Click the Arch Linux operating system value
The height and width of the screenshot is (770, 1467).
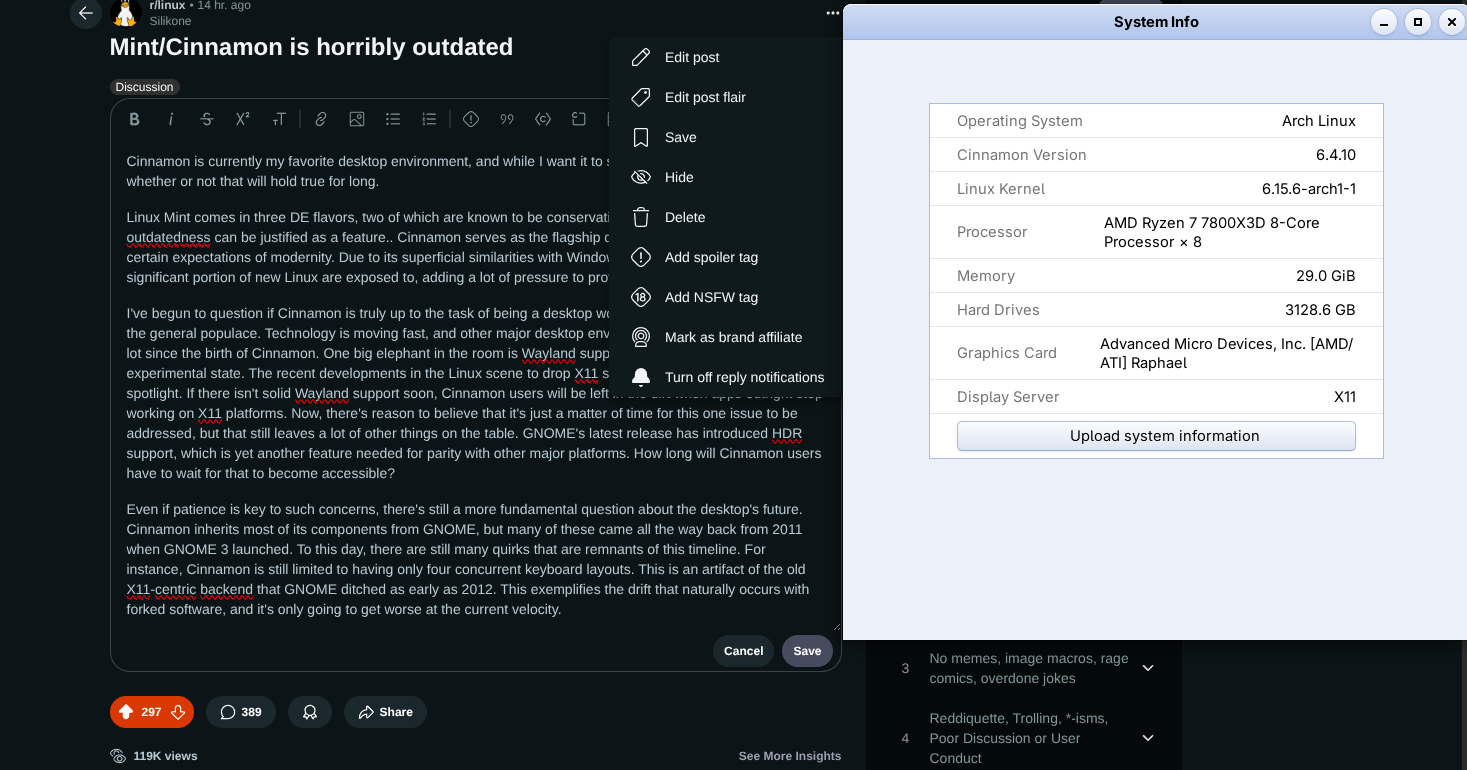click(1319, 121)
